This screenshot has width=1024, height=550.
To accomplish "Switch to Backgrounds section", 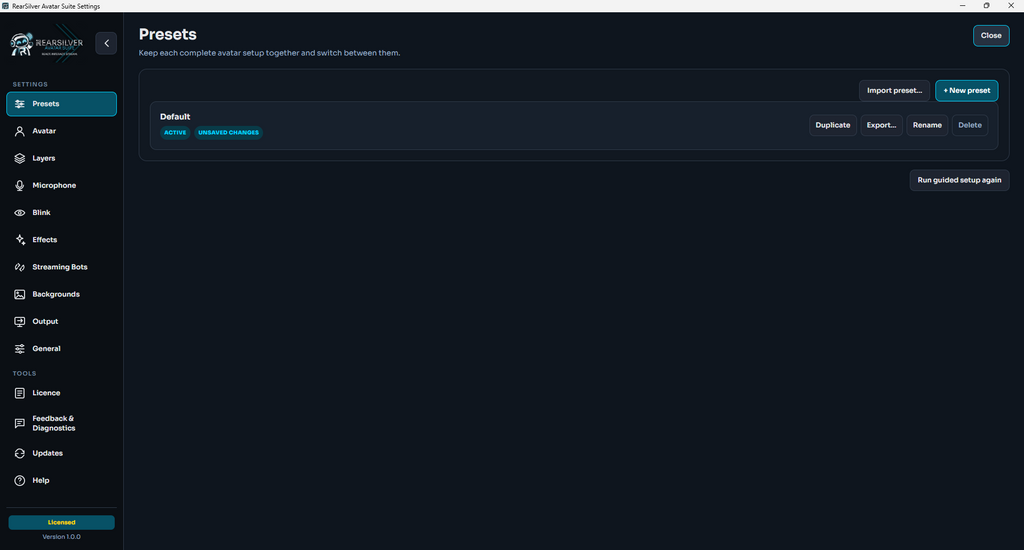I will coord(61,295).
